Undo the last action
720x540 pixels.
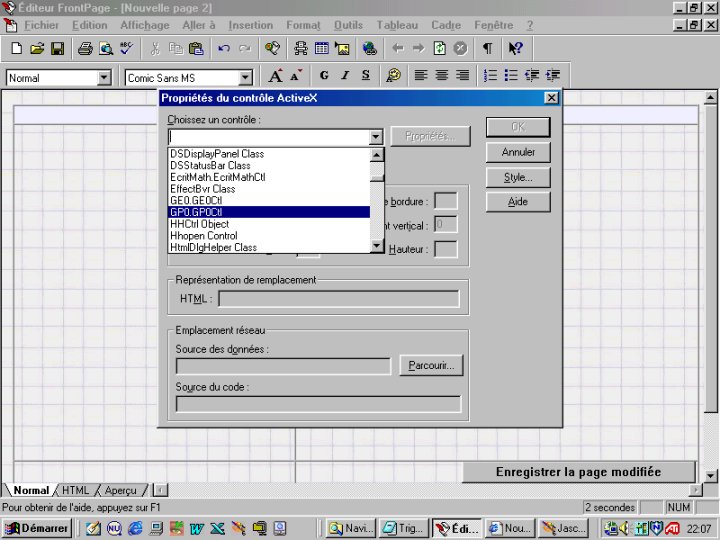click(224, 48)
